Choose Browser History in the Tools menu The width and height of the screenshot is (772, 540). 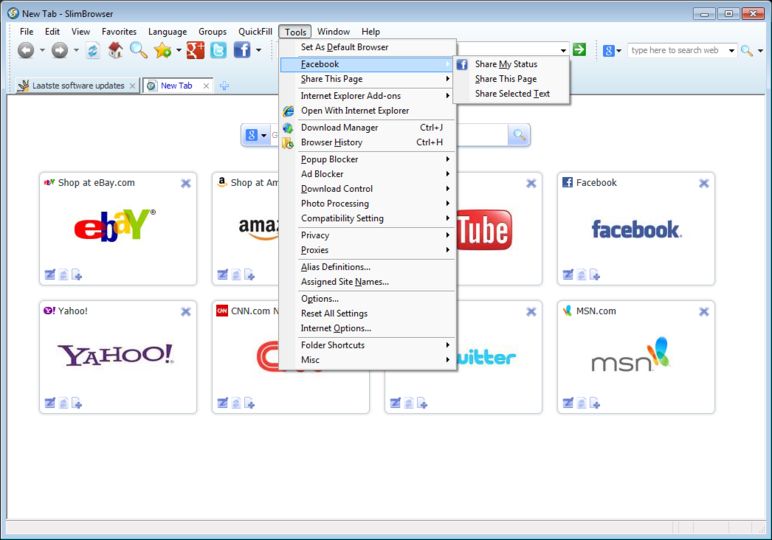pyautogui.click(x=368, y=142)
